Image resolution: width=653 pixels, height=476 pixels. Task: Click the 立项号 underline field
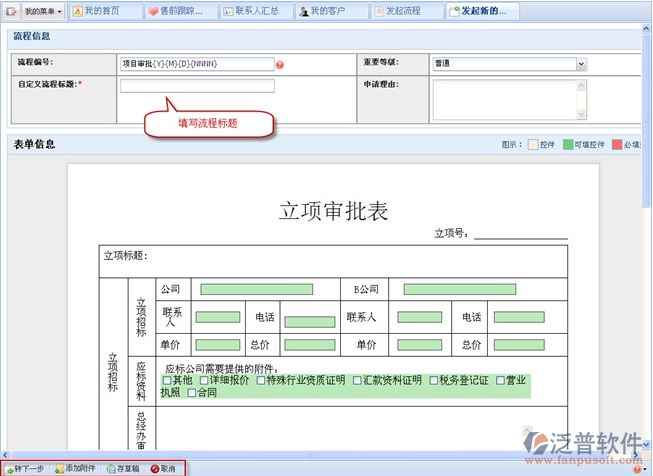[x=521, y=234]
